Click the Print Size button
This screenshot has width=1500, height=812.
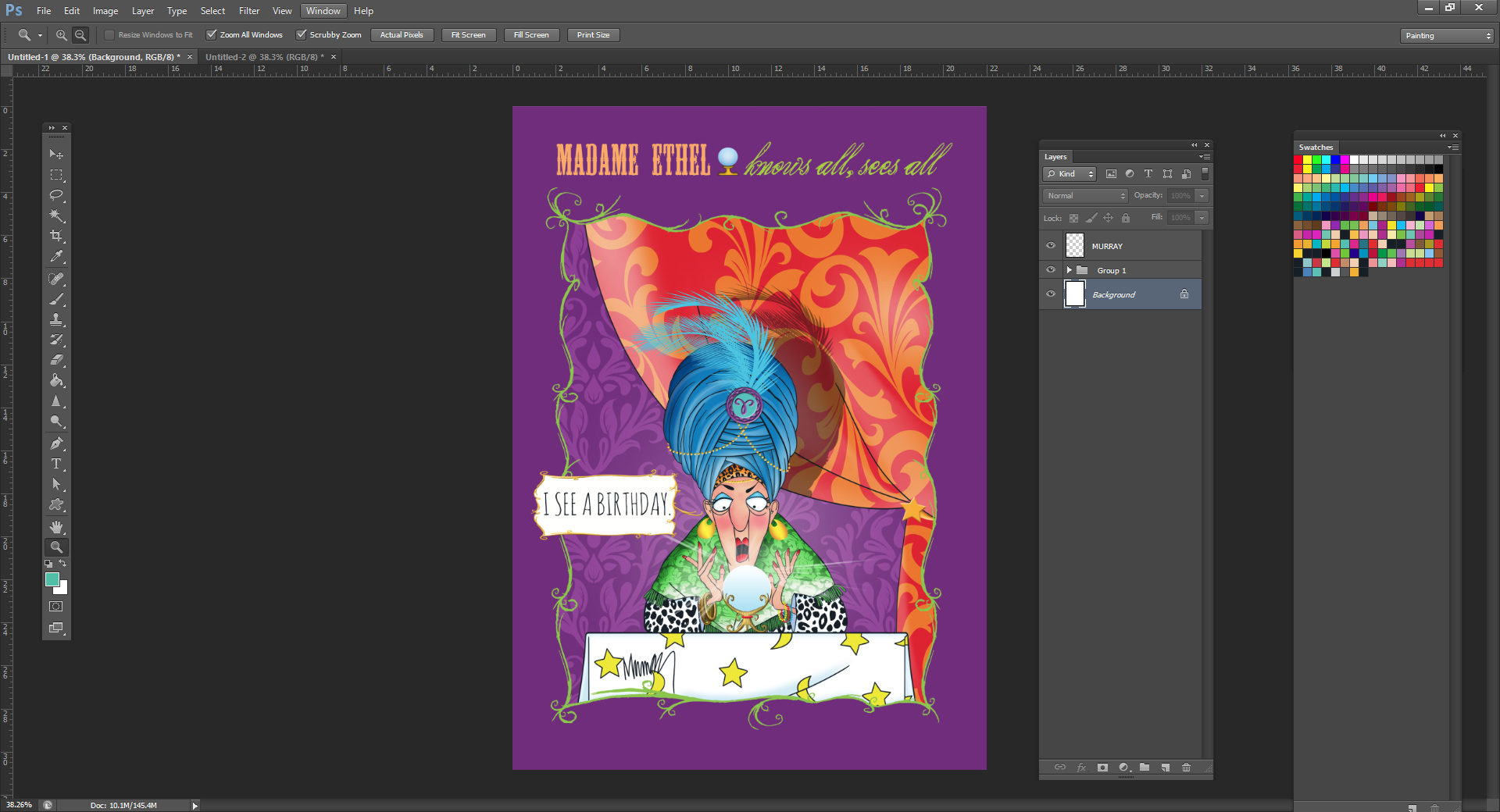593,35
